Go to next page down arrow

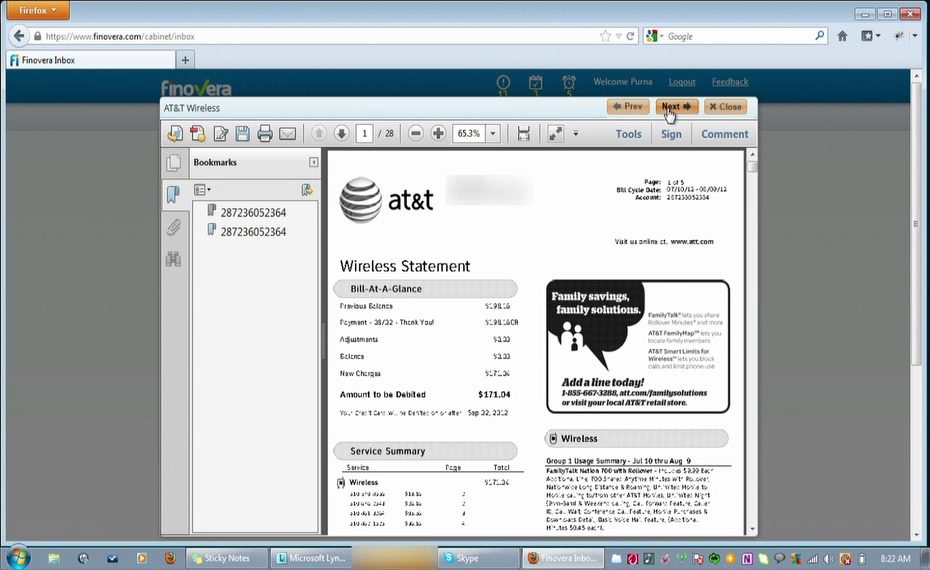tap(341, 133)
